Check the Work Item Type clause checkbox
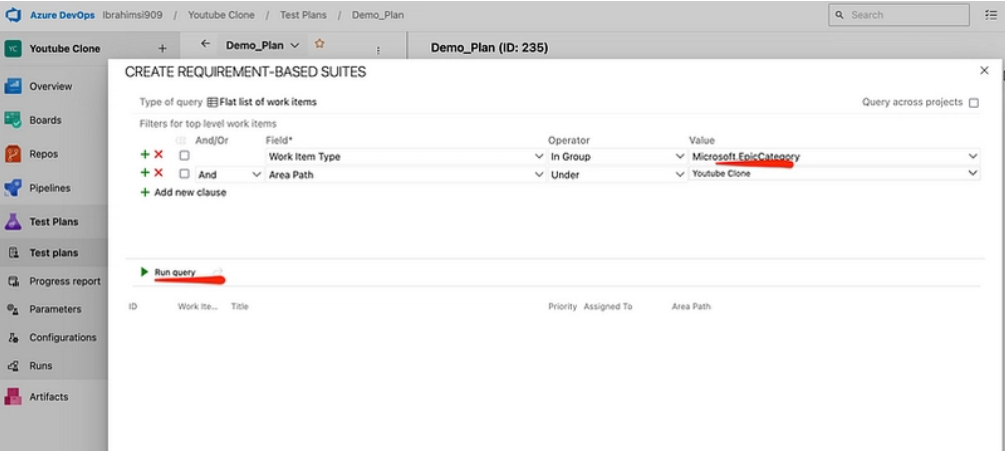 click(184, 156)
